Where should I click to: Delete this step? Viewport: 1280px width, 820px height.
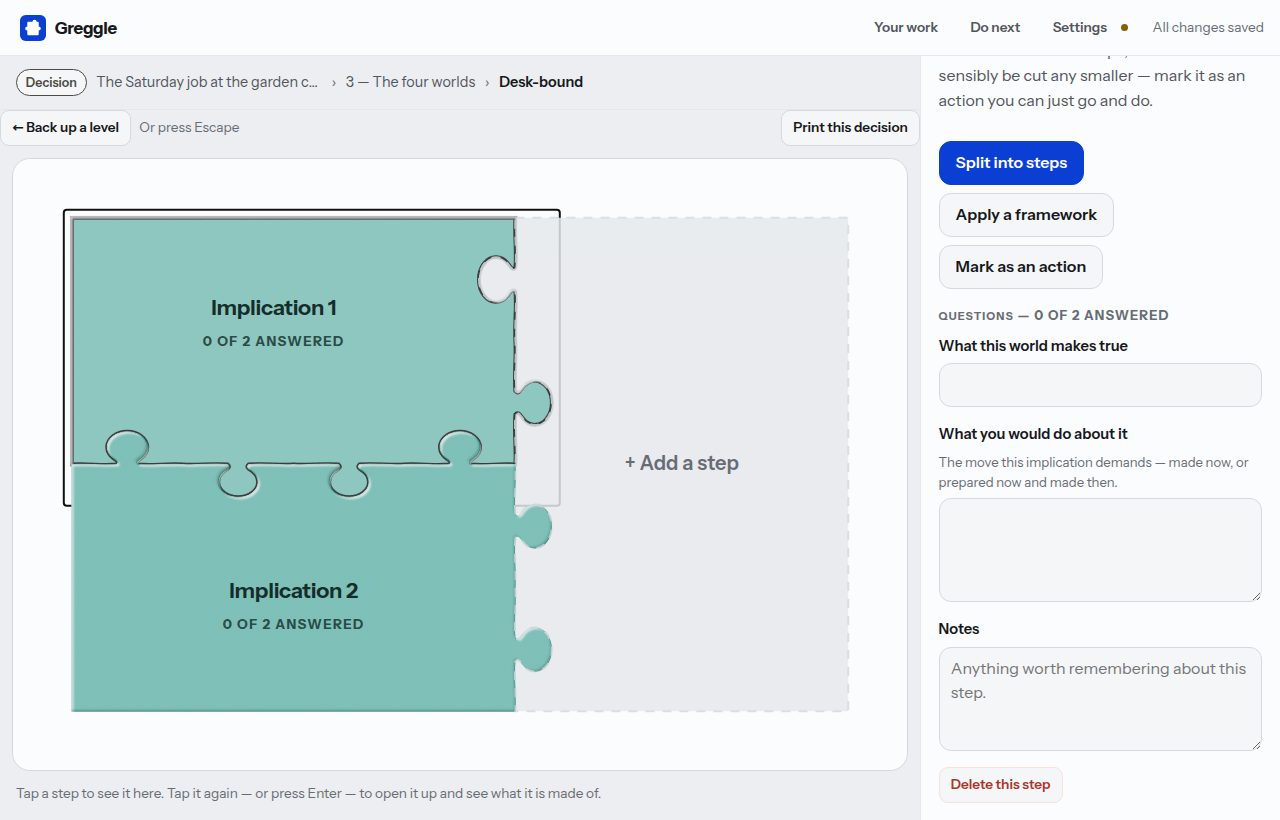1000,785
